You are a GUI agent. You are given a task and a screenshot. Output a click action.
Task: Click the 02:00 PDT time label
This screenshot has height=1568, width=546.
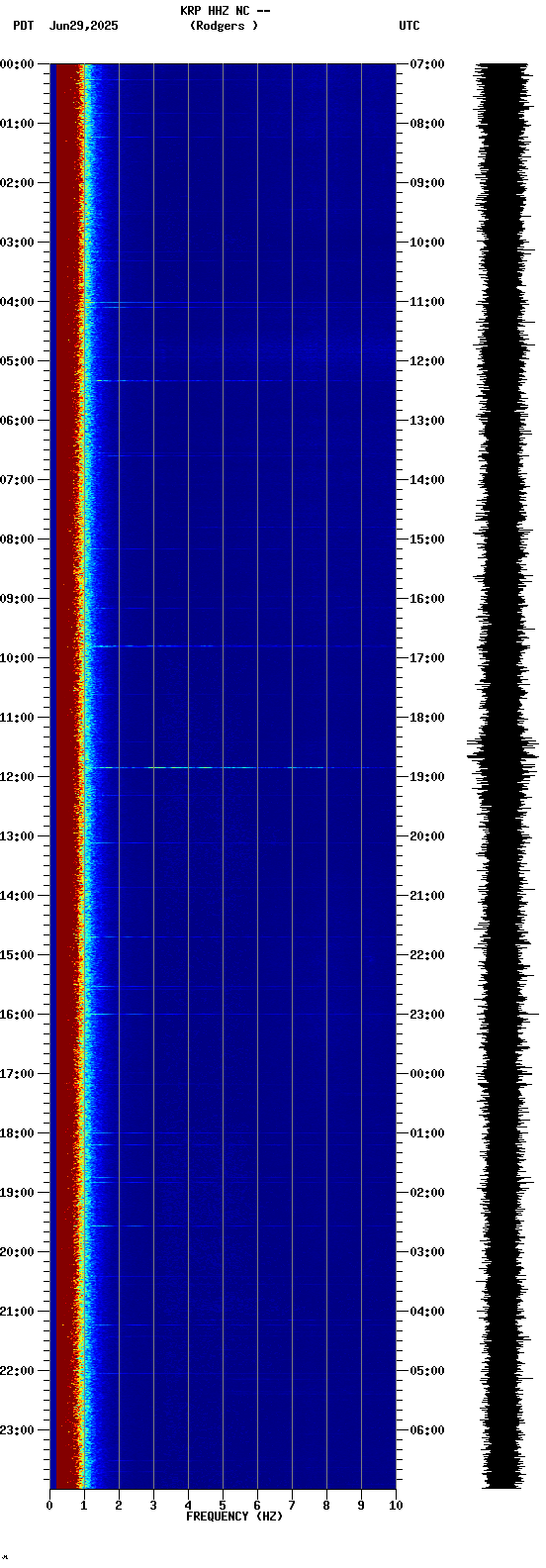17,183
